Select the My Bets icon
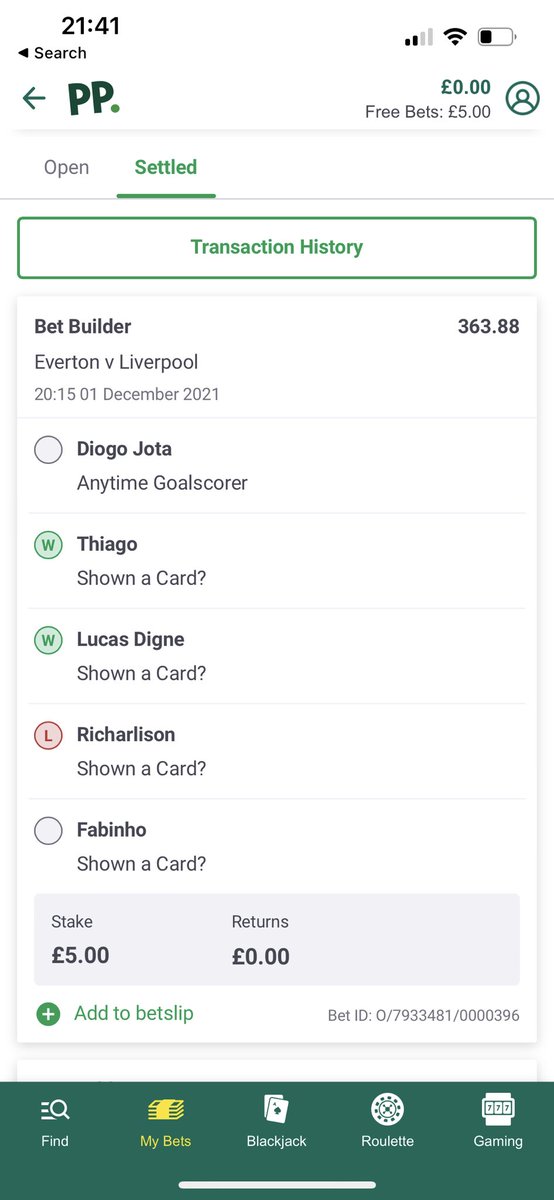The image size is (554, 1200). point(166,1108)
